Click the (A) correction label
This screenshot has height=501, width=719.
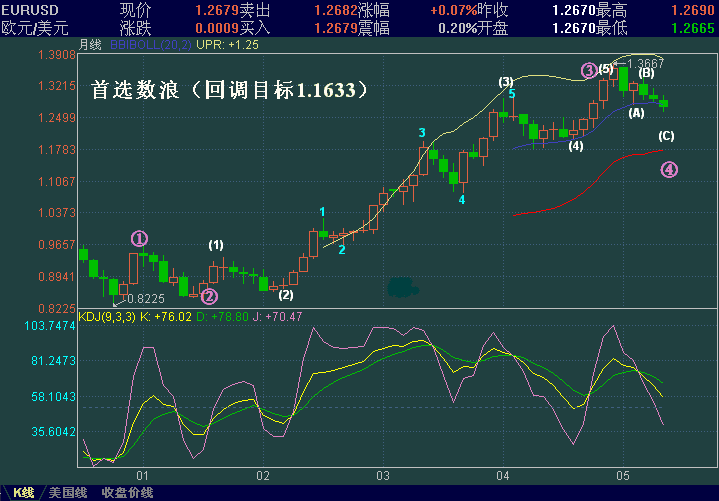coord(636,113)
